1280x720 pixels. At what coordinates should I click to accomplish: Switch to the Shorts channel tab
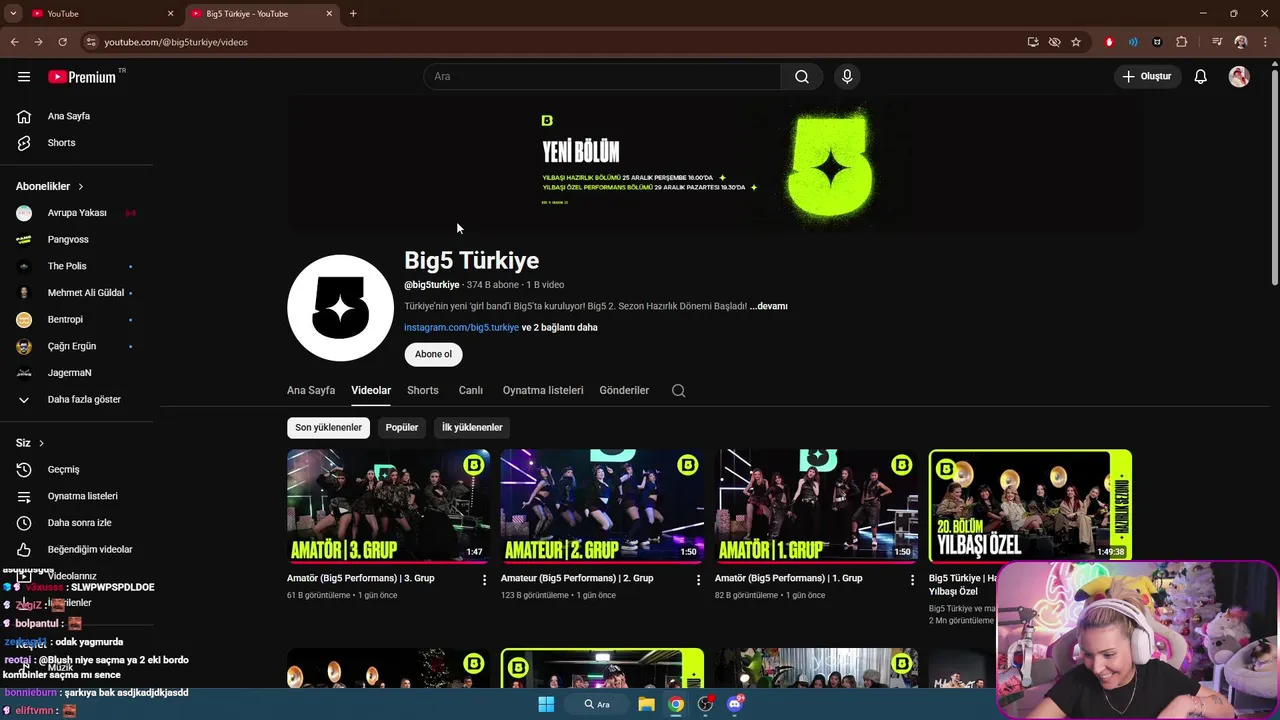coord(423,390)
